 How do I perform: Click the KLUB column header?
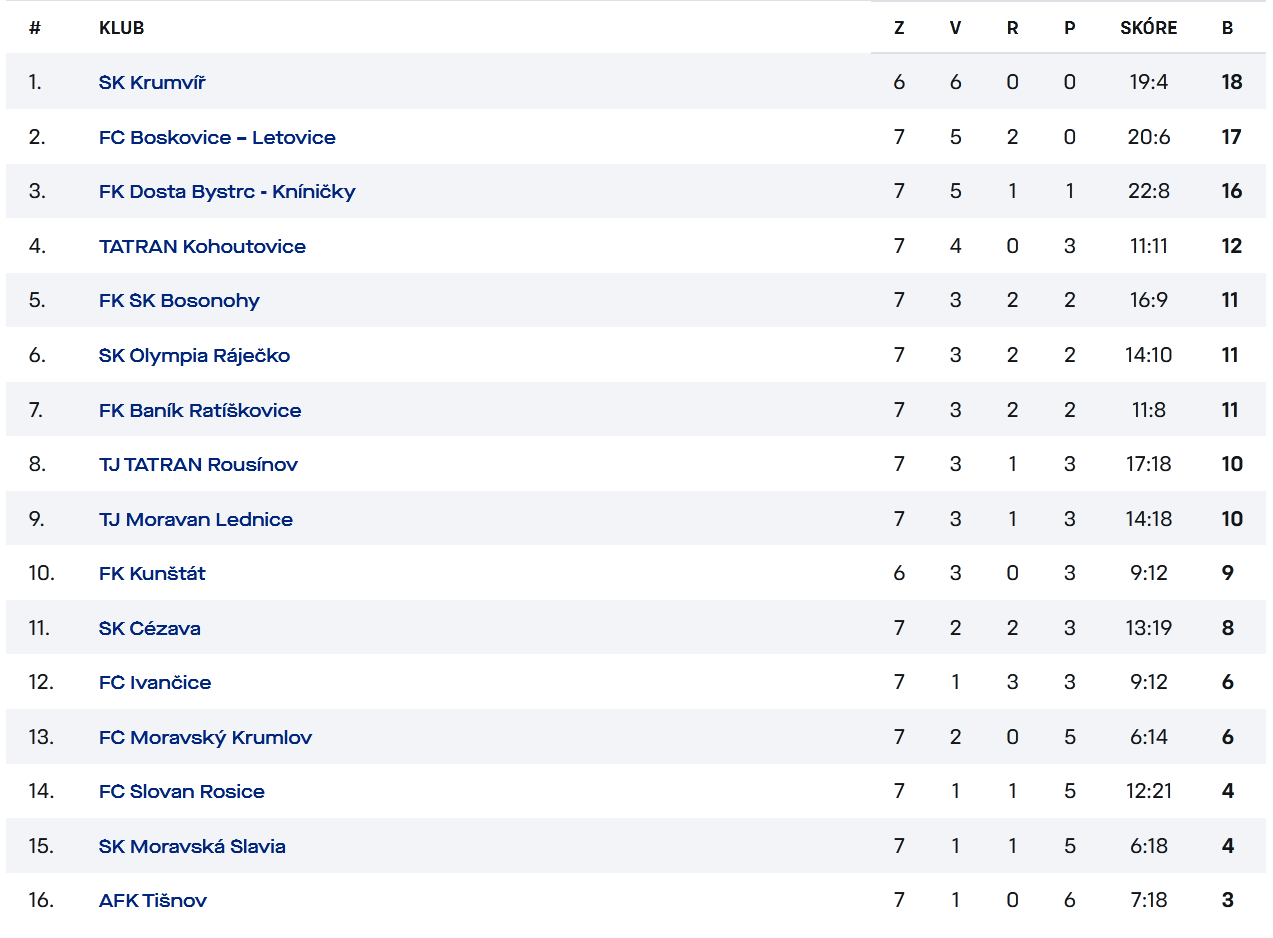(x=122, y=28)
